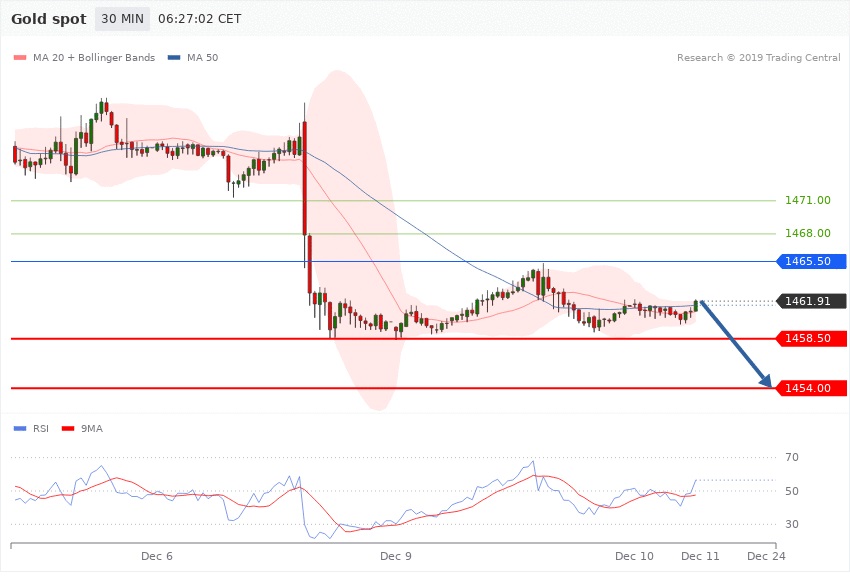
Task: Click the red 9MA legend swatch
Action: [x=68, y=429]
